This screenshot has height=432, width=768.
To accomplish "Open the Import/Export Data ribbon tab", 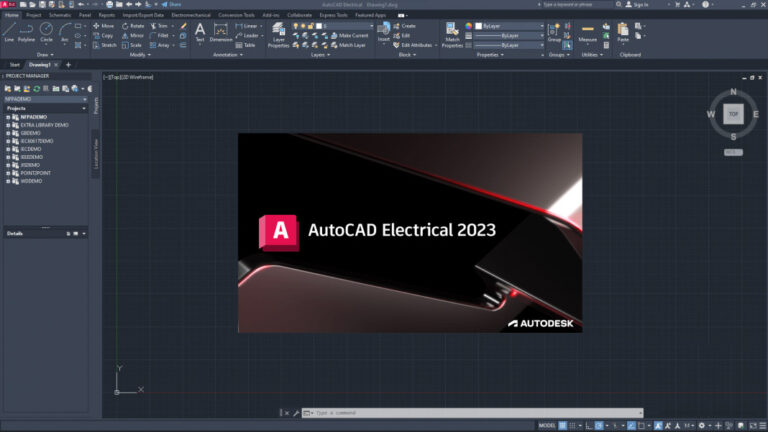I will 143,15.
